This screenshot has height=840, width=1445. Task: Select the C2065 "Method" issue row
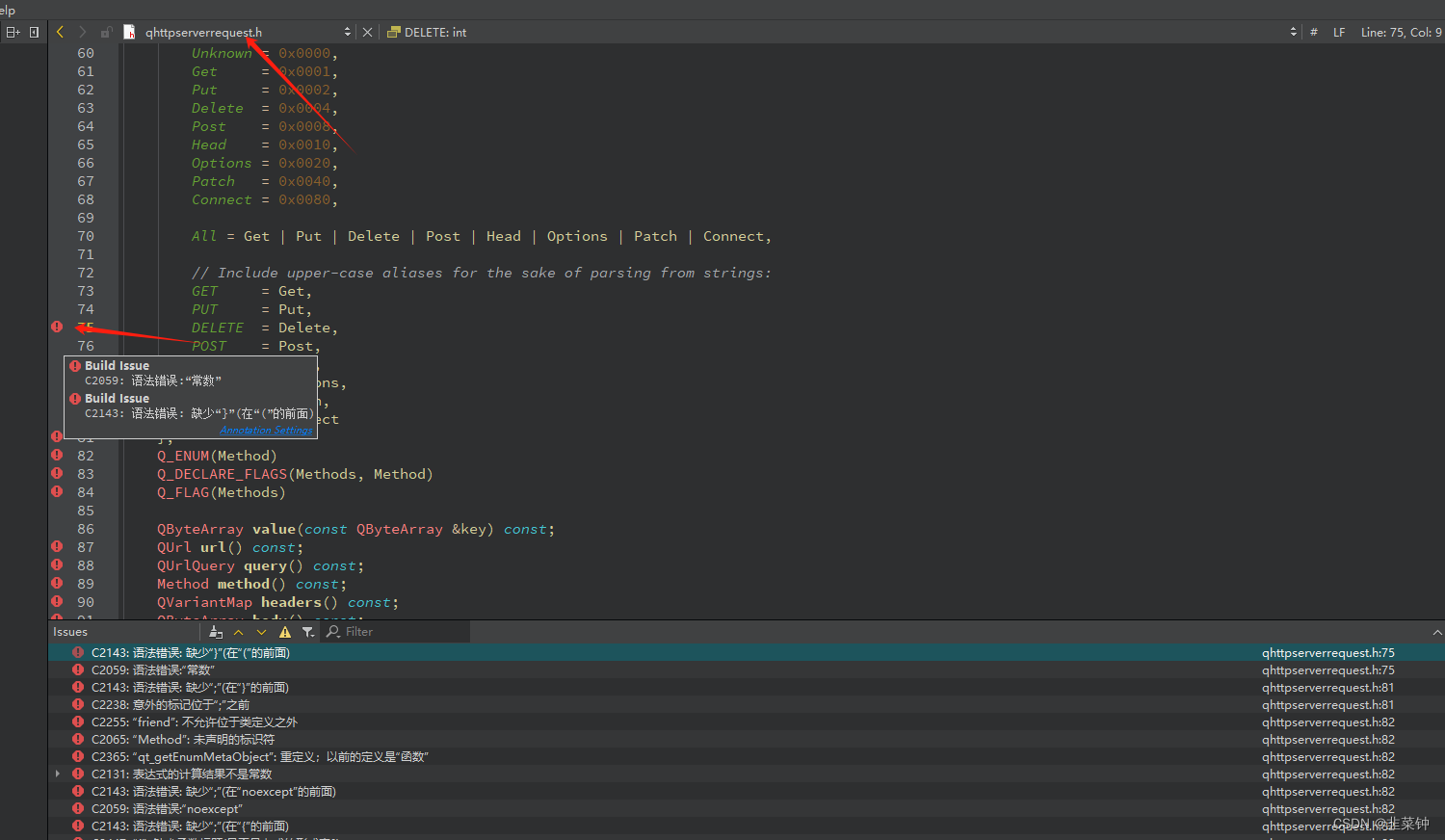coord(747,739)
